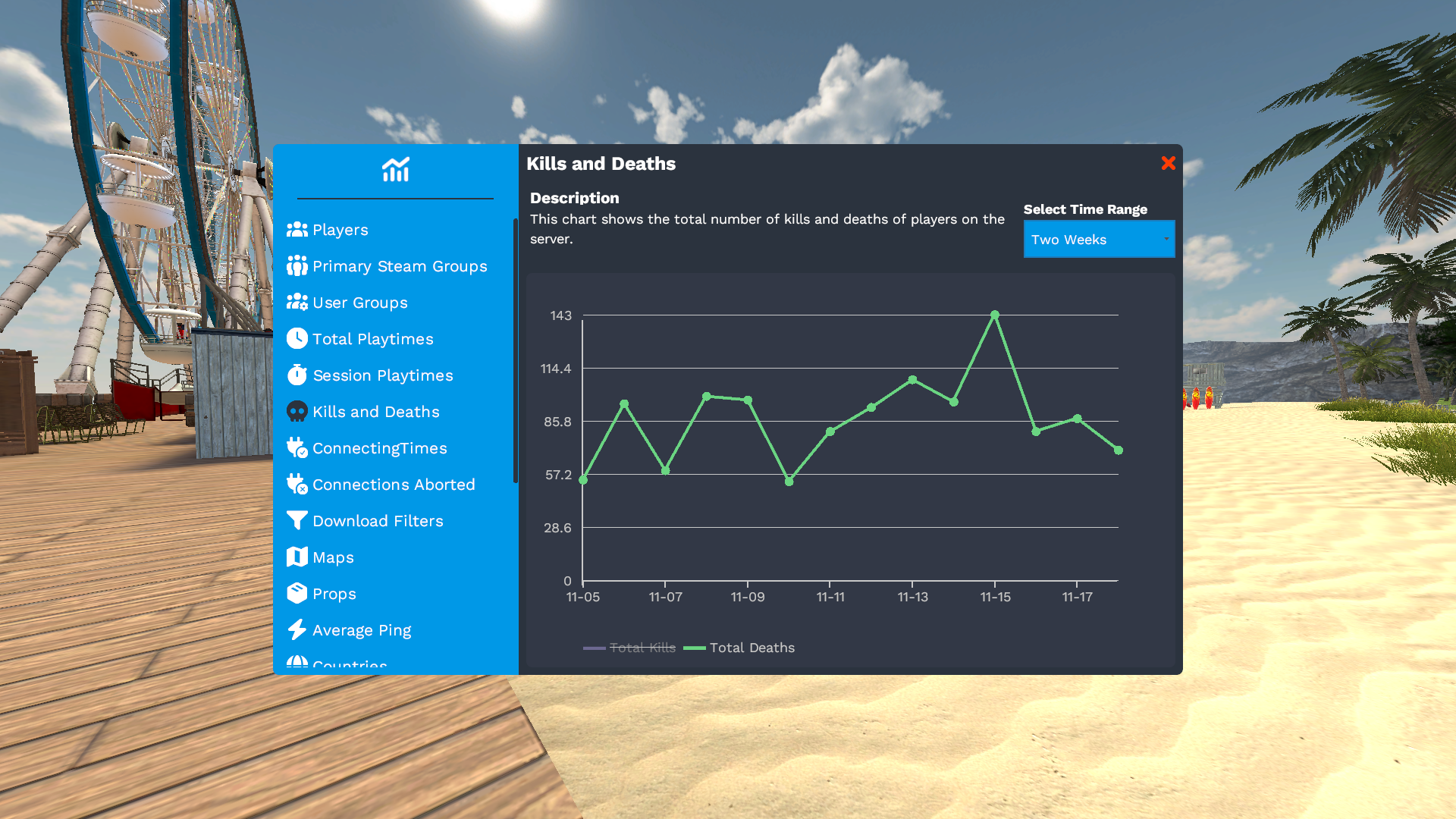Click the ConnectingTimes plug icon
This screenshot has height=819, width=1456.
click(297, 447)
